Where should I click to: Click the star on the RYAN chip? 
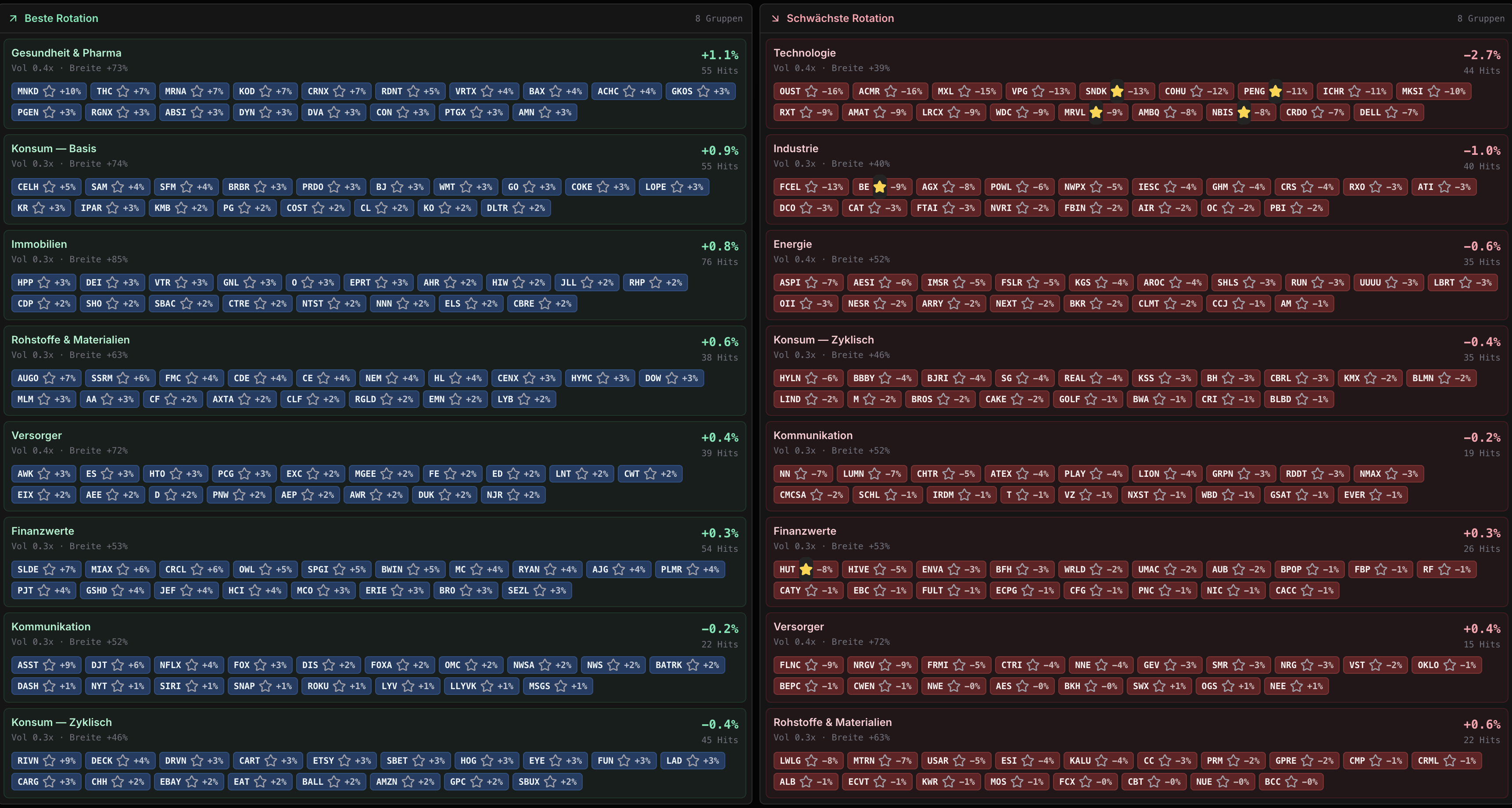[x=551, y=569]
